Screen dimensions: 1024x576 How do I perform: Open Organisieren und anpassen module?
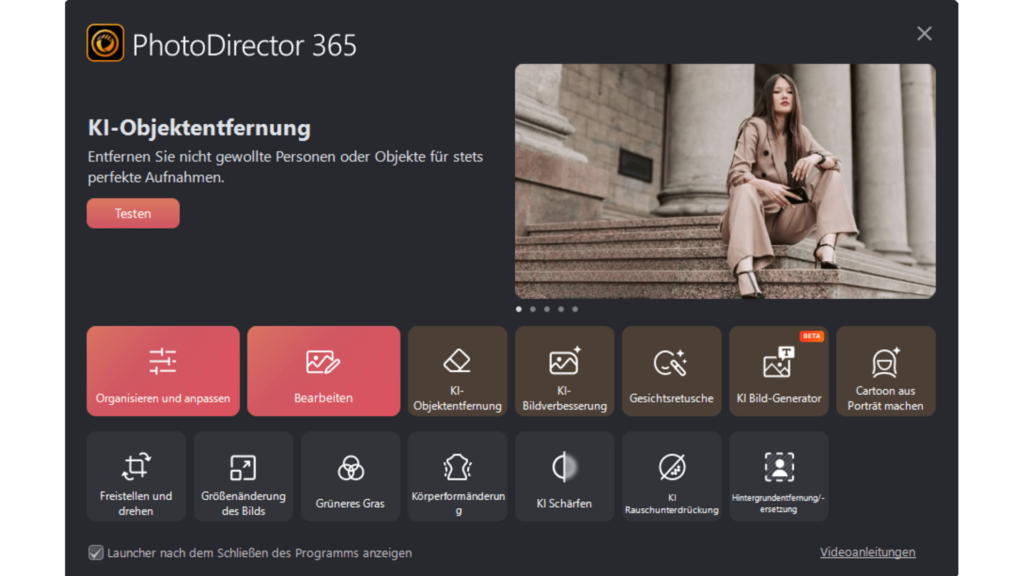click(x=163, y=371)
